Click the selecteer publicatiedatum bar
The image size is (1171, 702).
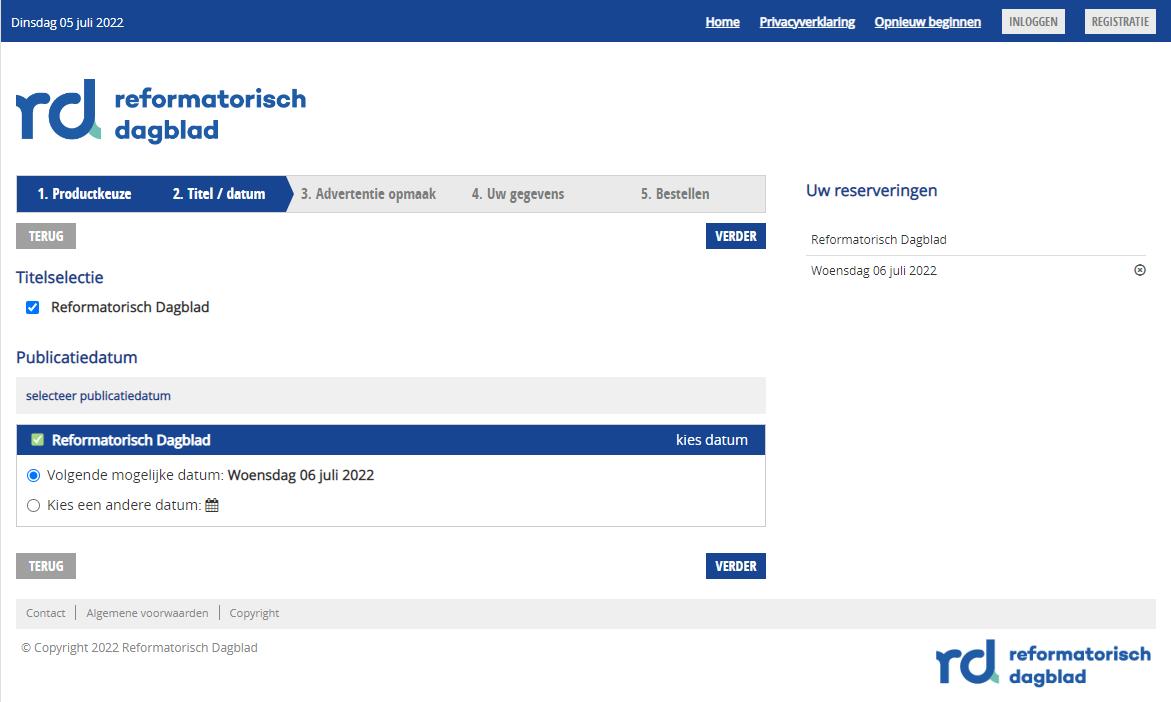[x=391, y=396]
